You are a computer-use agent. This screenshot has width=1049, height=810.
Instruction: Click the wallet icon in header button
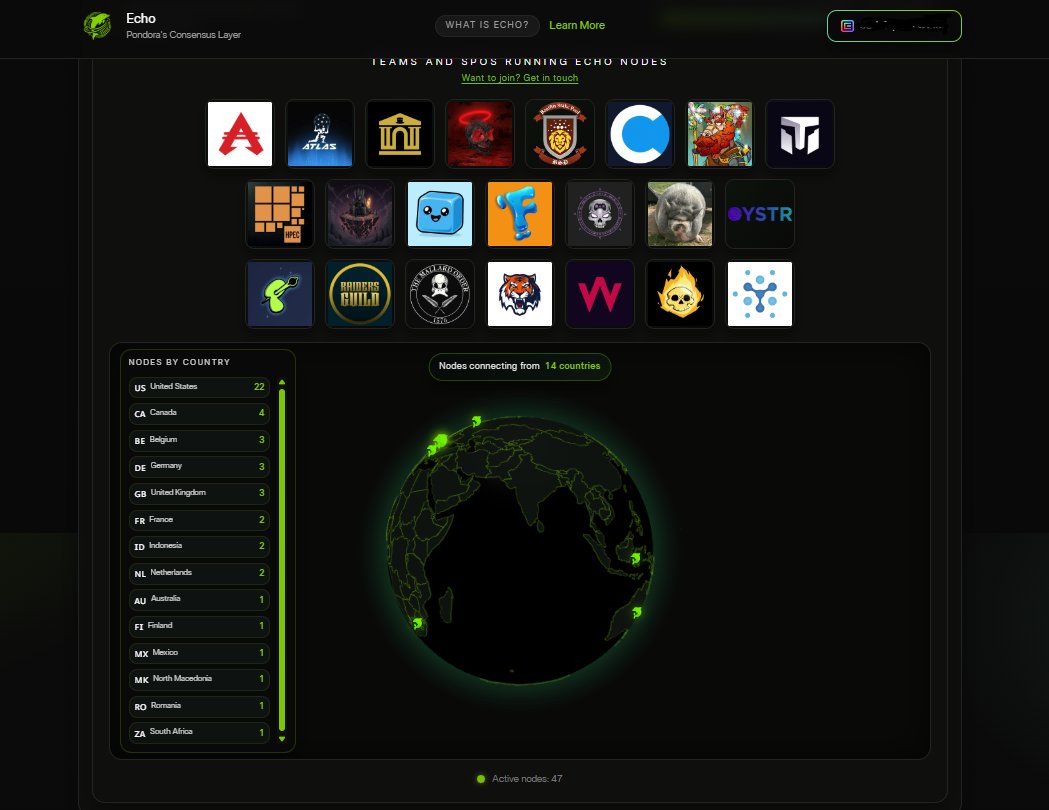[x=847, y=26]
